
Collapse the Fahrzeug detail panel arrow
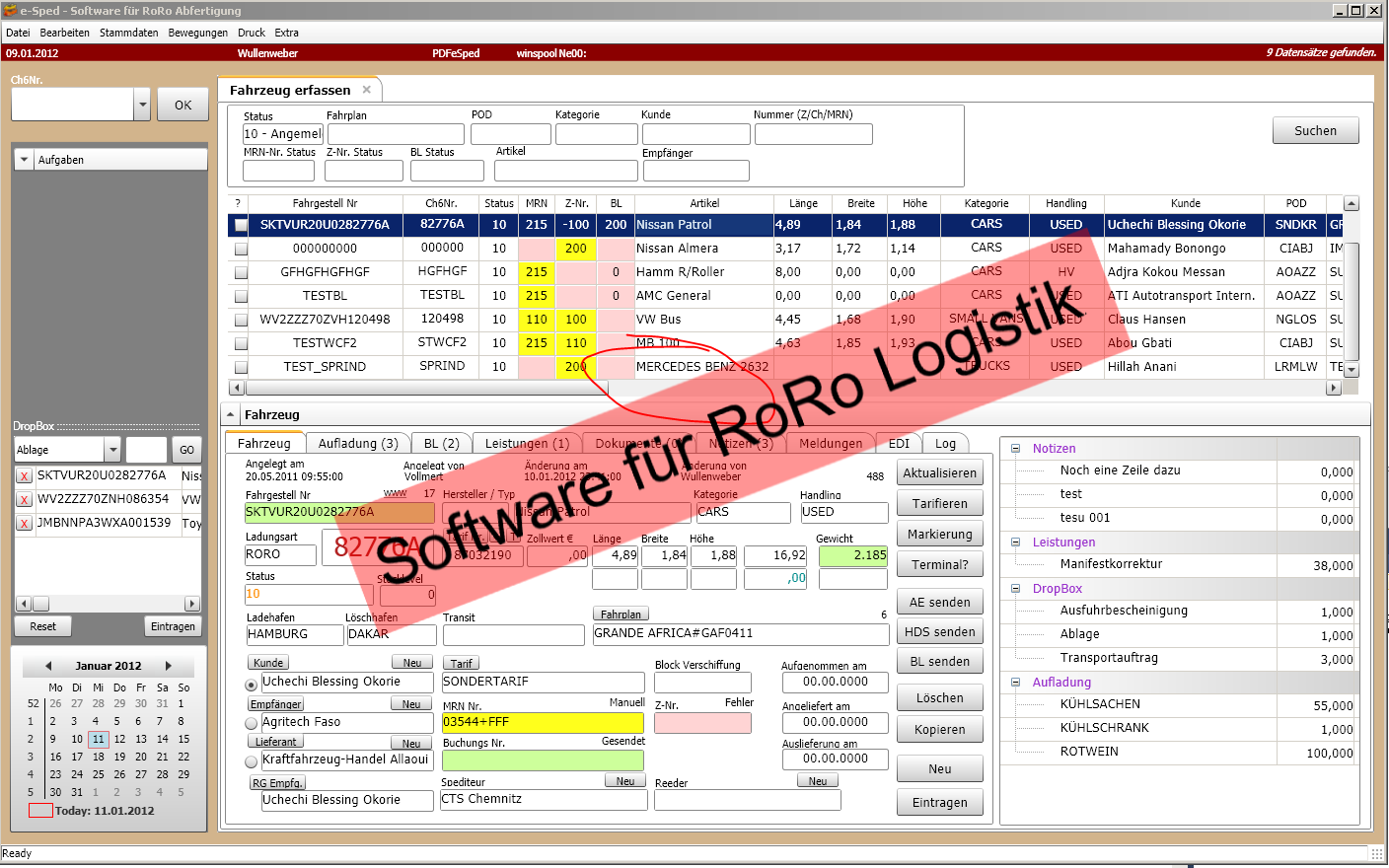pyautogui.click(x=231, y=415)
